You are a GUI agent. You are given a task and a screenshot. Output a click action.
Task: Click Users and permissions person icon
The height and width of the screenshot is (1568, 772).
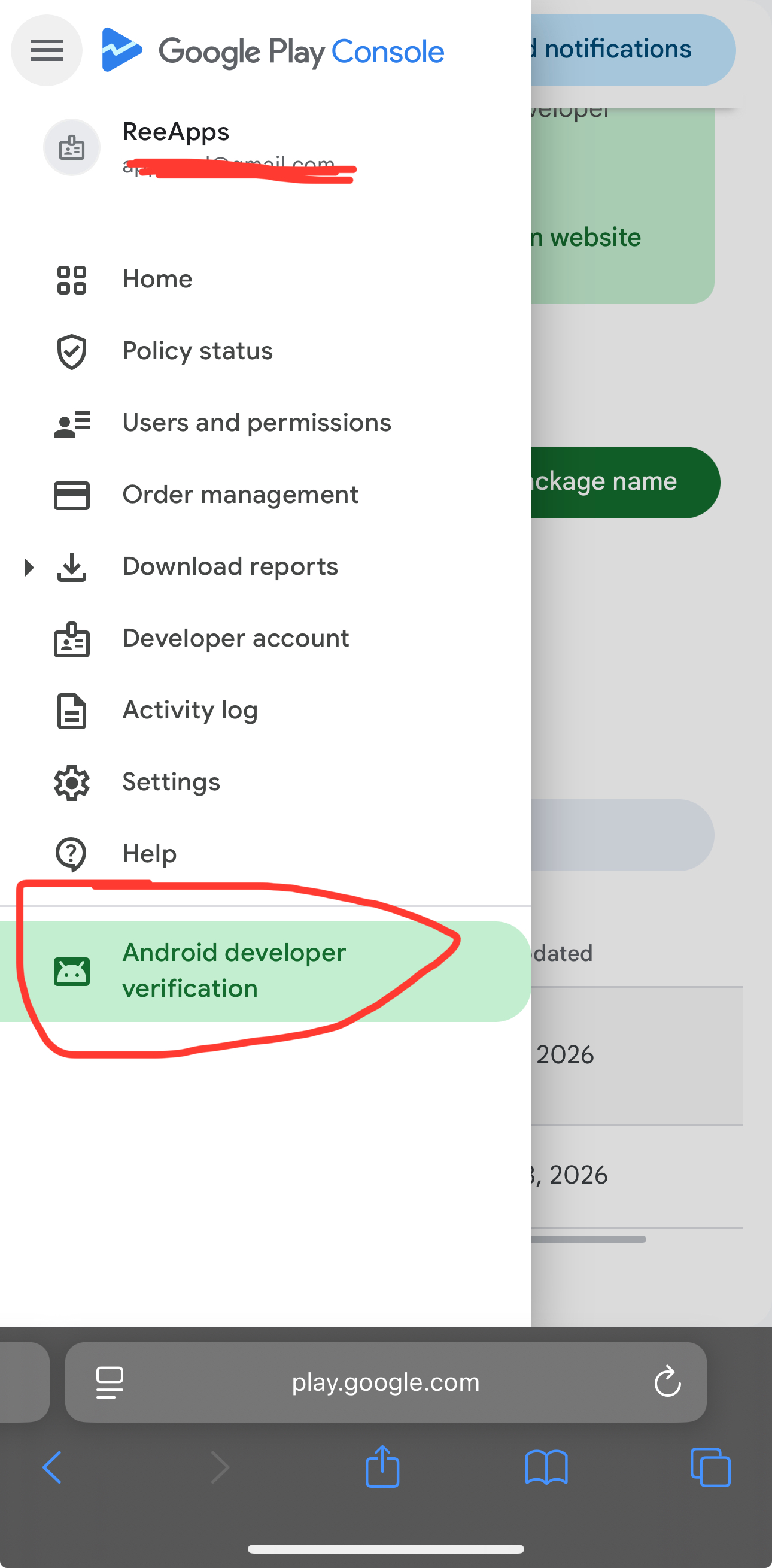click(x=72, y=424)
